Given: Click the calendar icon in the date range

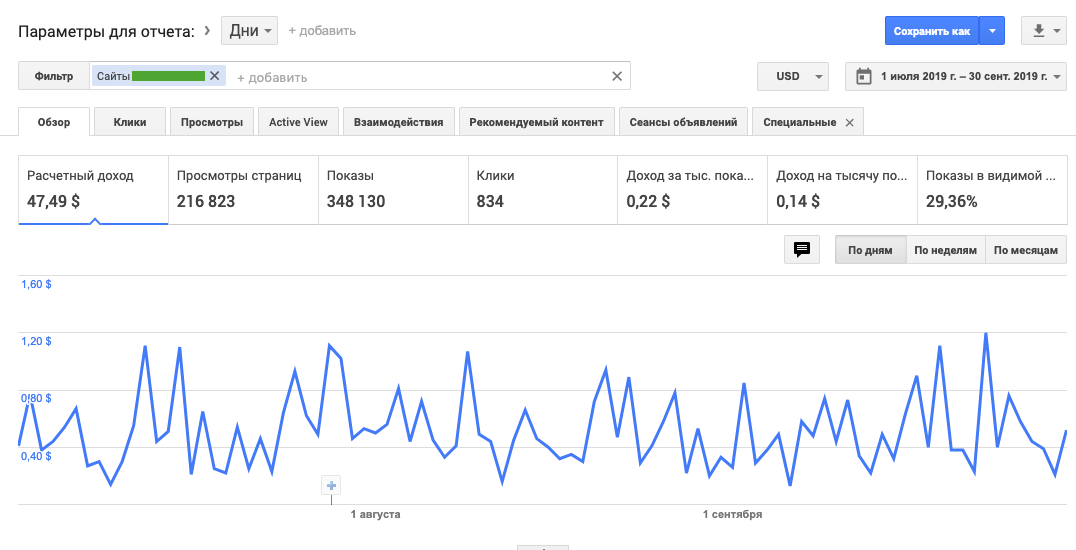Looking at the screenshot, I should tap(863, 76).
